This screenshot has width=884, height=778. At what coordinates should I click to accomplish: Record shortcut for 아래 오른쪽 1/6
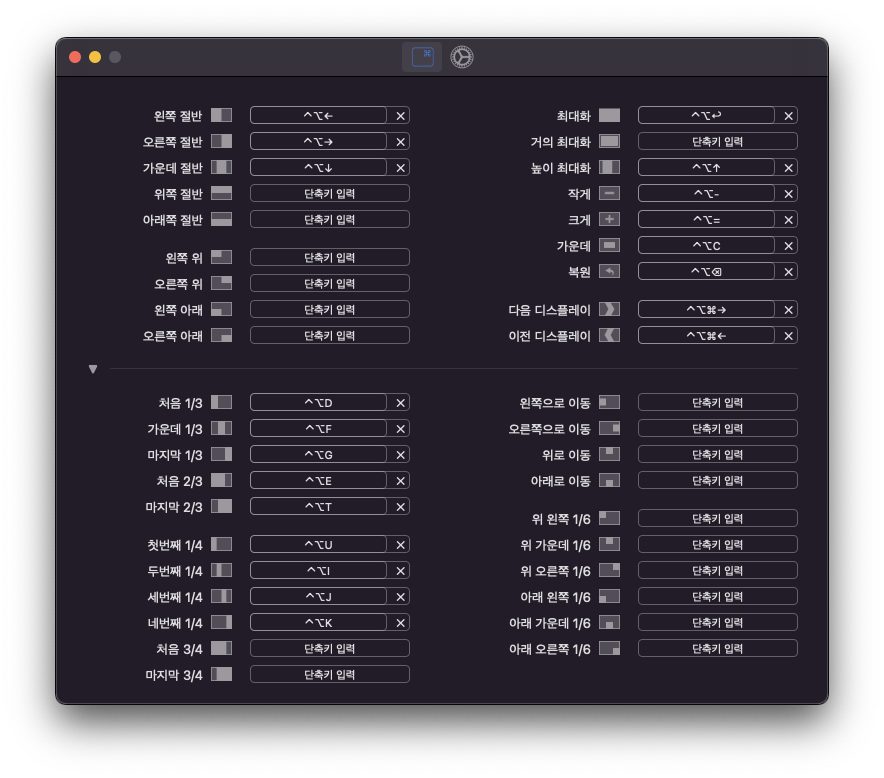(717, 648)
